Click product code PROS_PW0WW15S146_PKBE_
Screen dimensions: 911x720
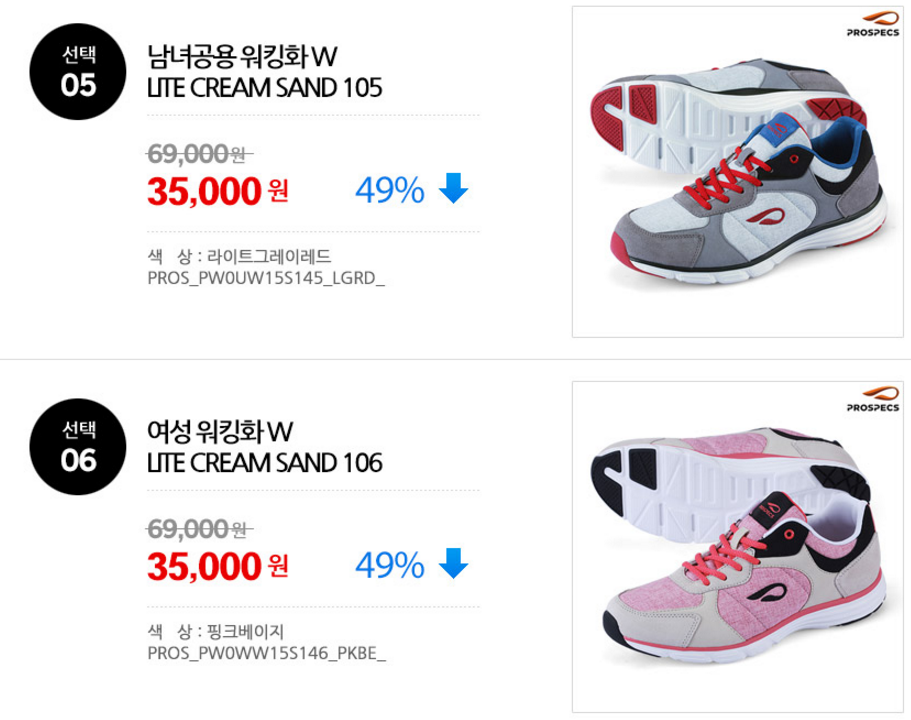coord(267,654)
